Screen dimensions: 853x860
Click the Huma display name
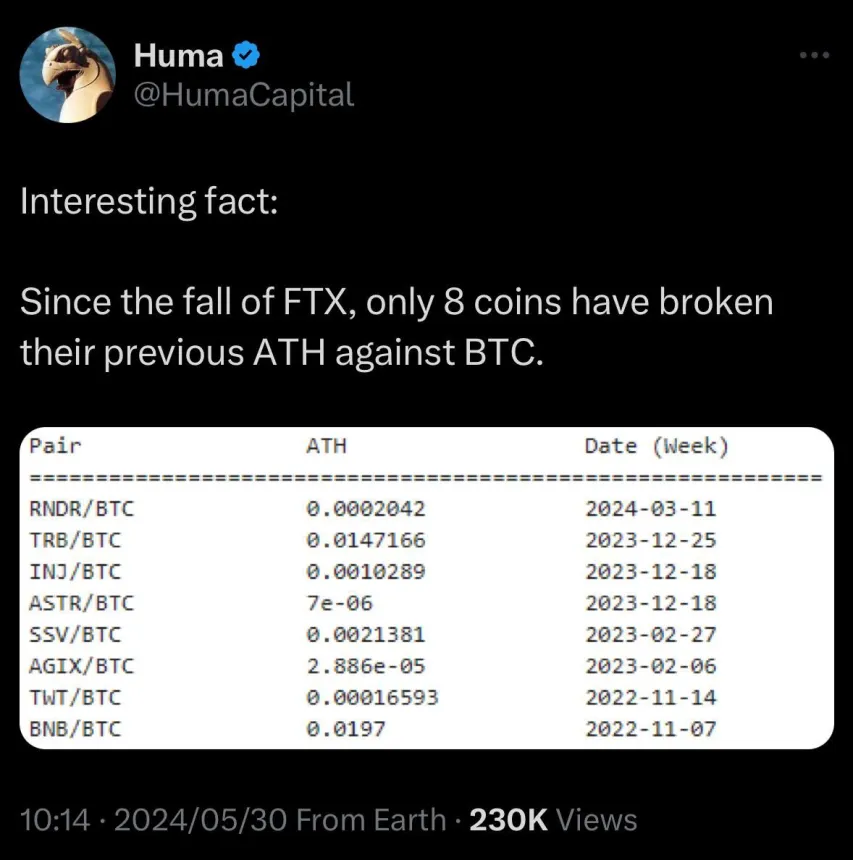(178, 55)
